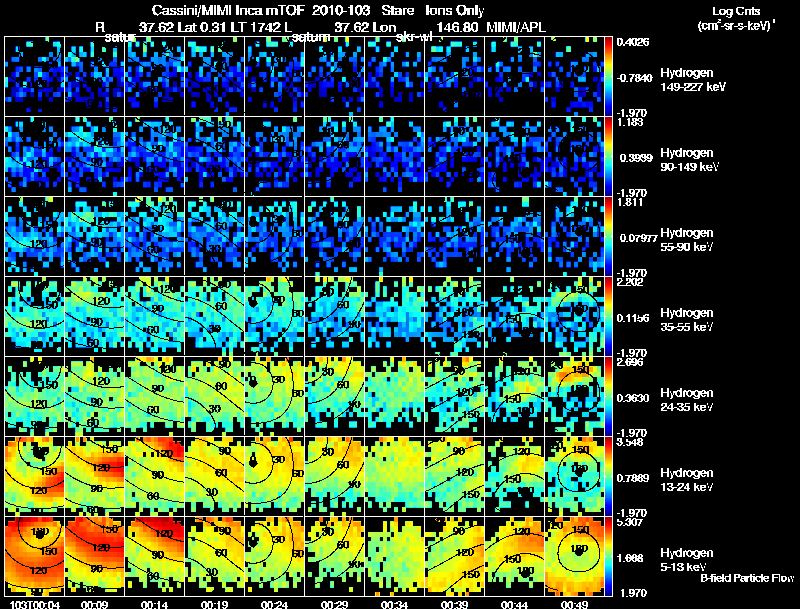Open the 5-13 keV image panel at 00:34
This screenshot has height=609, width=800.
tap(394, 557)
